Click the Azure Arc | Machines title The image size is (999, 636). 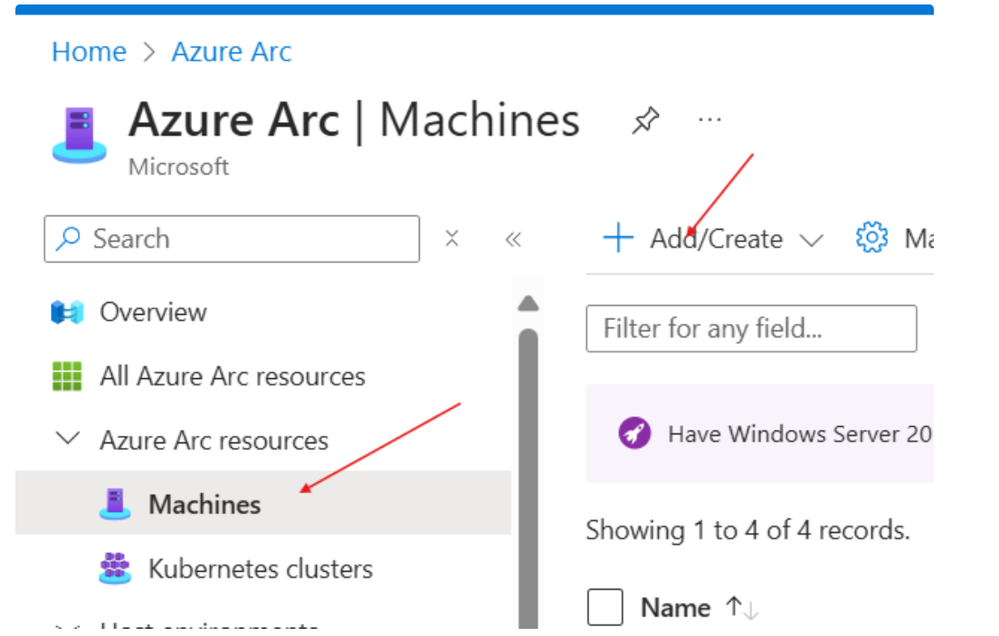(x=354, y=120)
